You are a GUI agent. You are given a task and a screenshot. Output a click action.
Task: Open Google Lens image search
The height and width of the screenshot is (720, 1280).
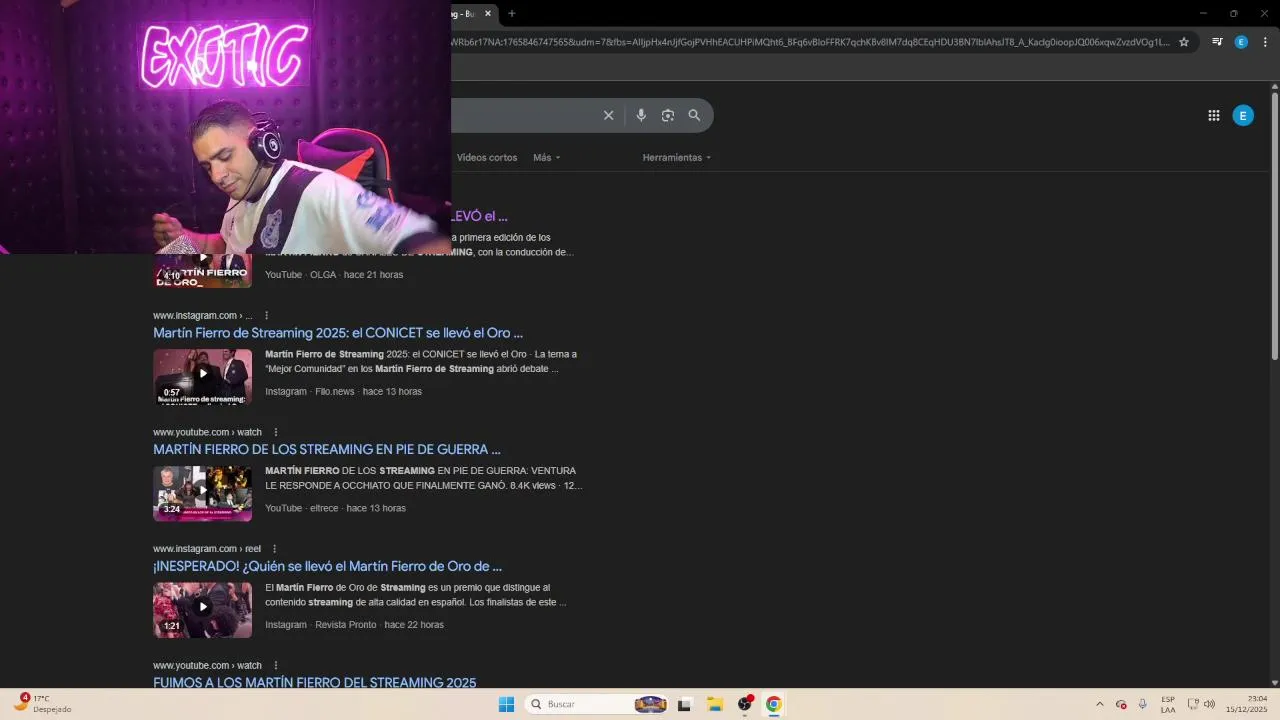click(x=668, y=115)
